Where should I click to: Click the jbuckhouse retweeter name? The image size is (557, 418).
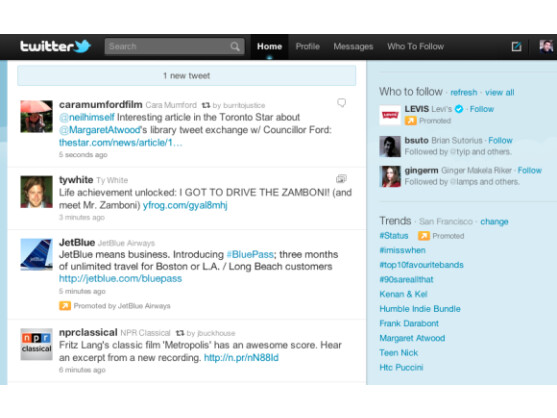click(x=216, y=333)
